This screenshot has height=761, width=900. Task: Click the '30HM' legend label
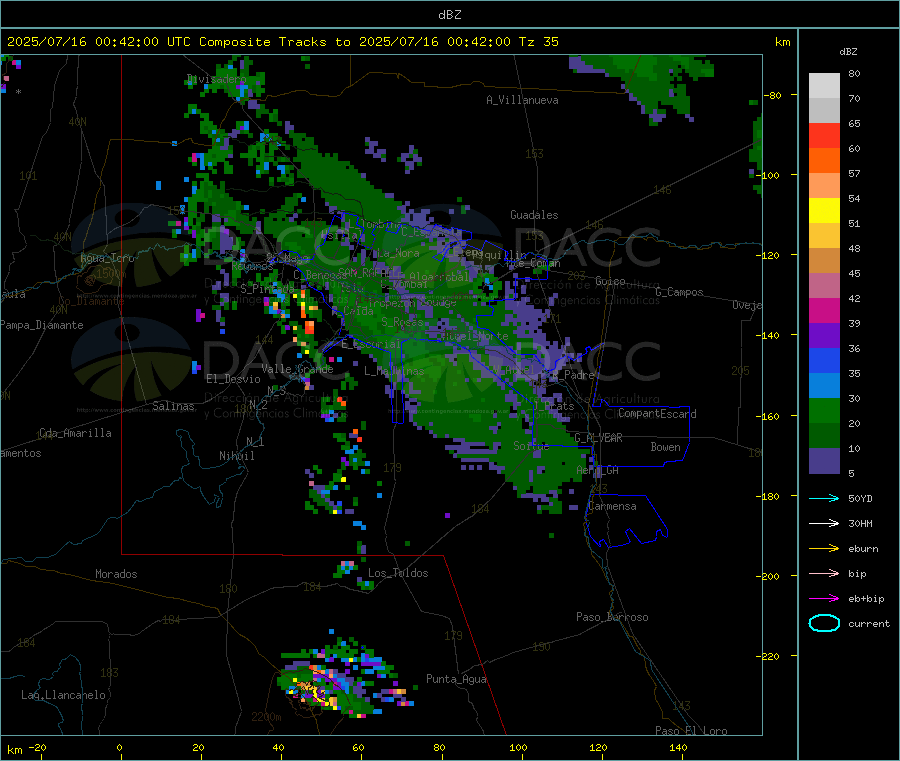[x=860, y=523]
